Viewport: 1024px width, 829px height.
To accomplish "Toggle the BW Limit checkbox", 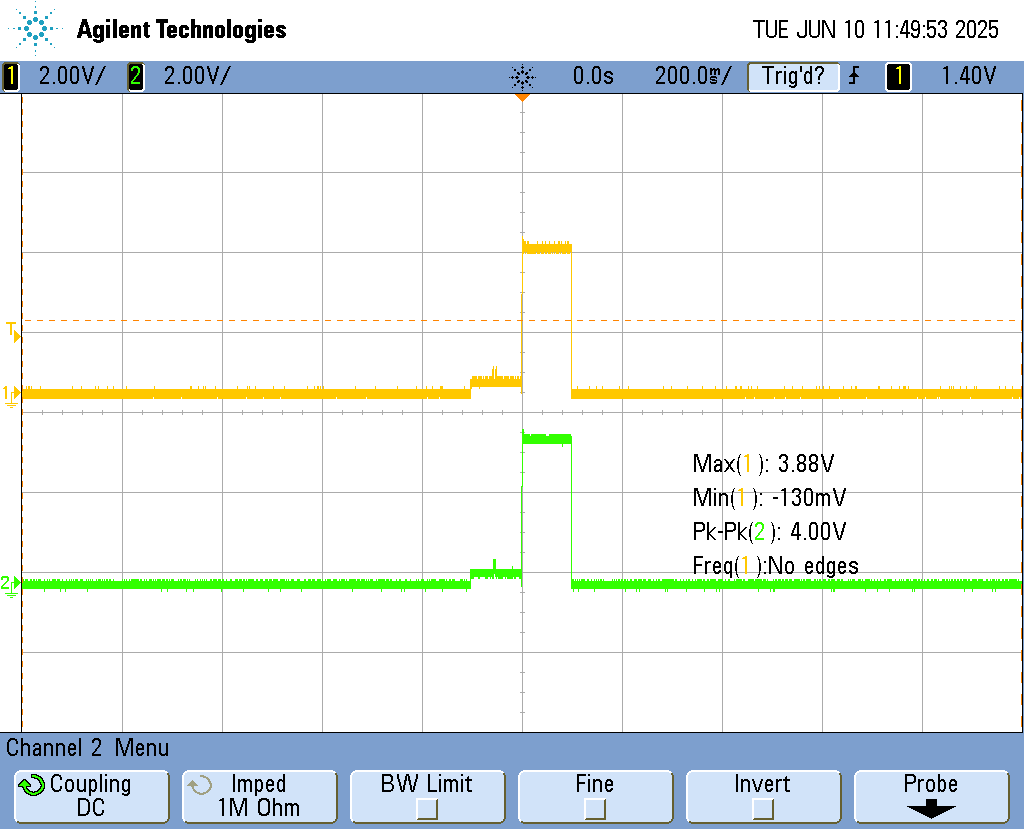I will [427, 809].
